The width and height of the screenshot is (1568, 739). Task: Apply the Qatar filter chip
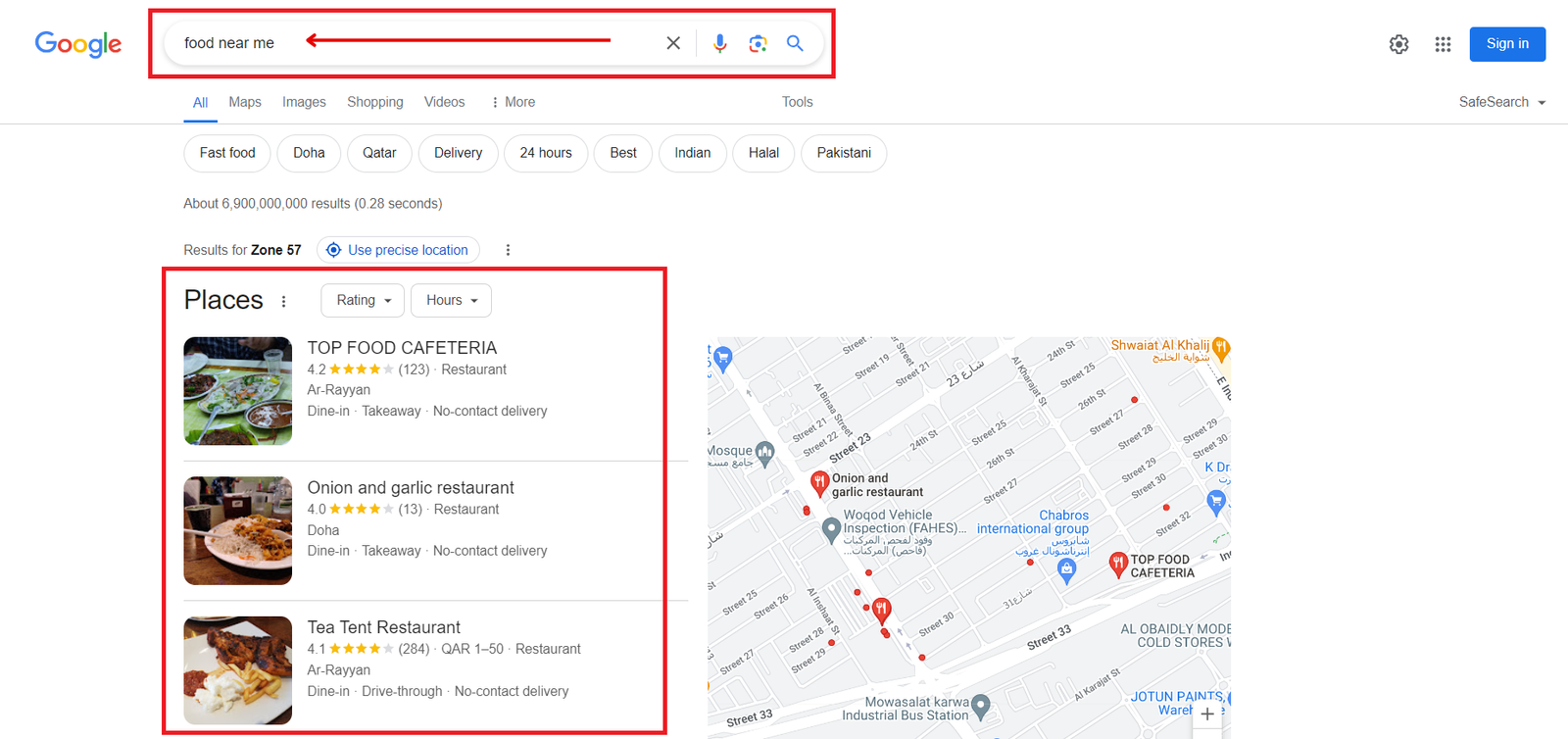(x=379, y=153)
